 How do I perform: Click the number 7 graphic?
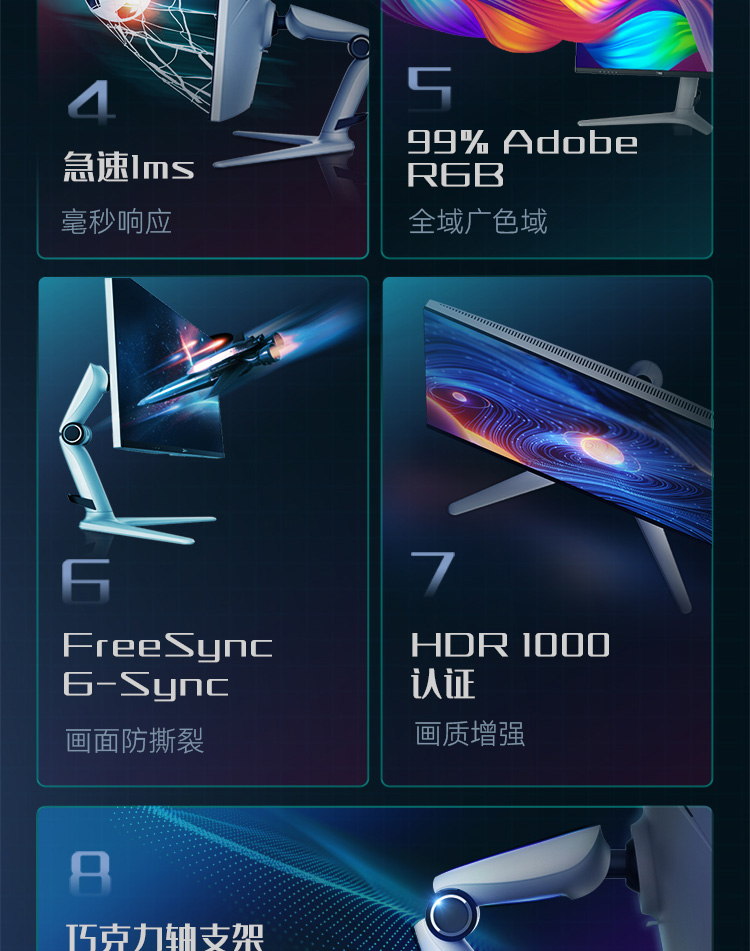click(432, 574)
